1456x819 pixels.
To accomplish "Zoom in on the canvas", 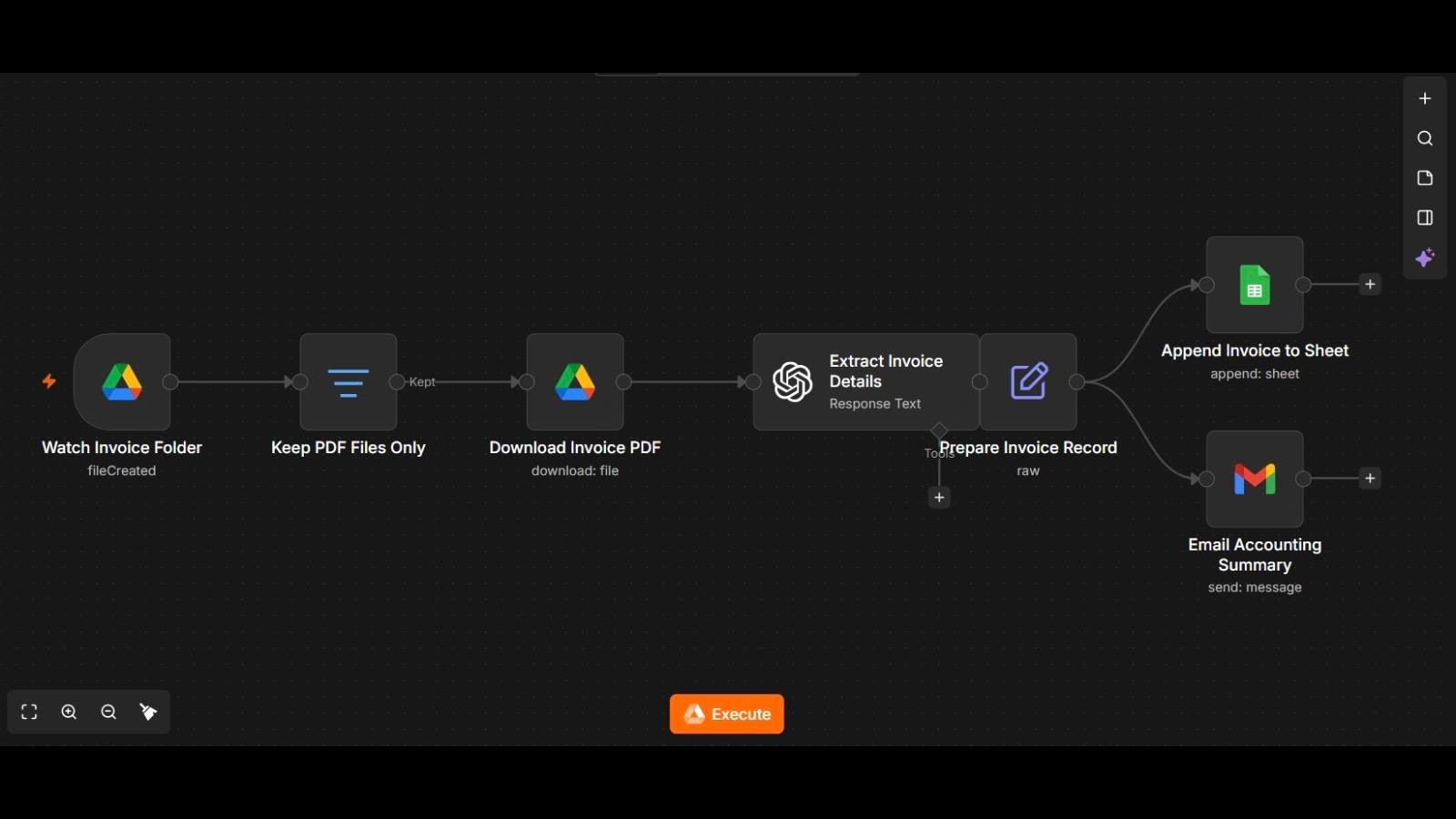I will click(69, 713).
